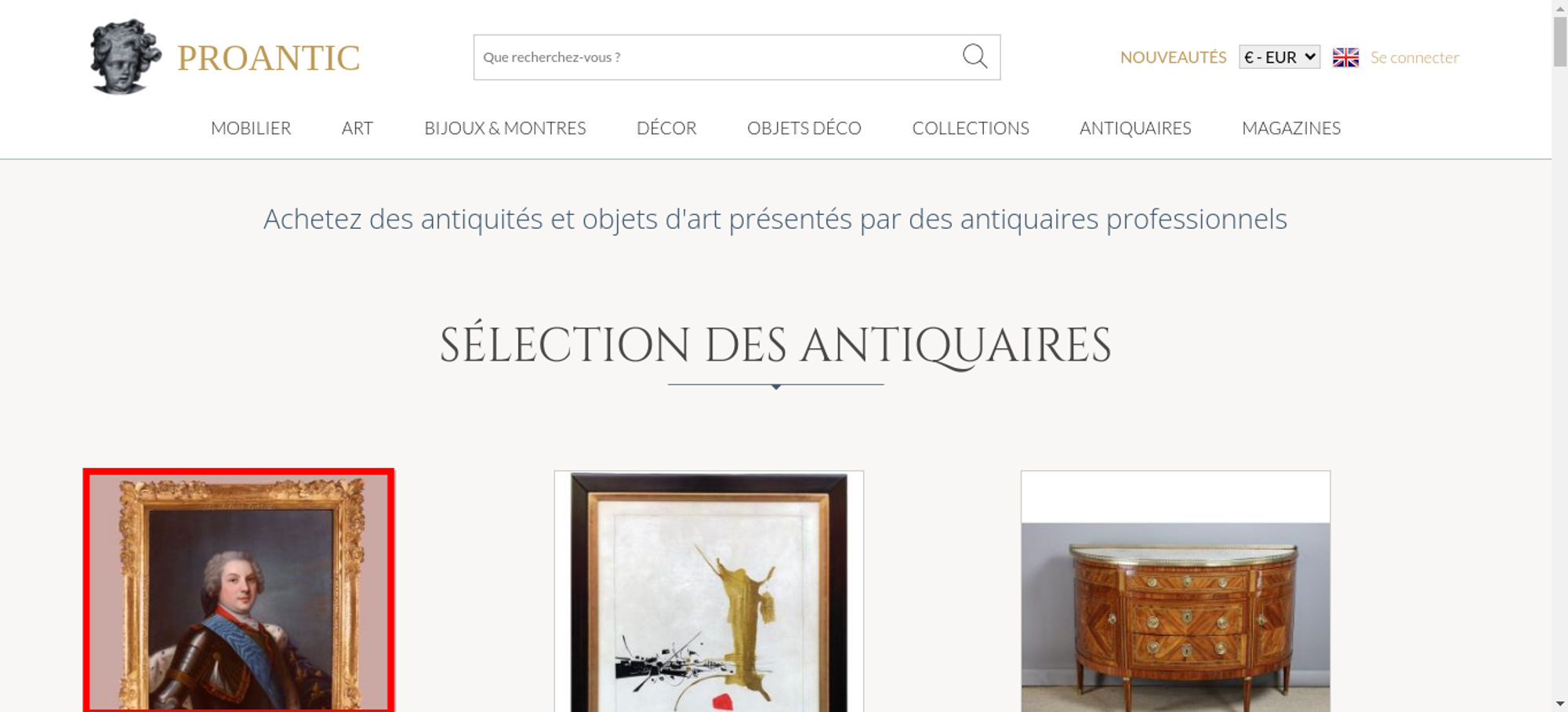
Task: Open the BIJOUX & MONTRES menu
Action: [x=505, y=128]
